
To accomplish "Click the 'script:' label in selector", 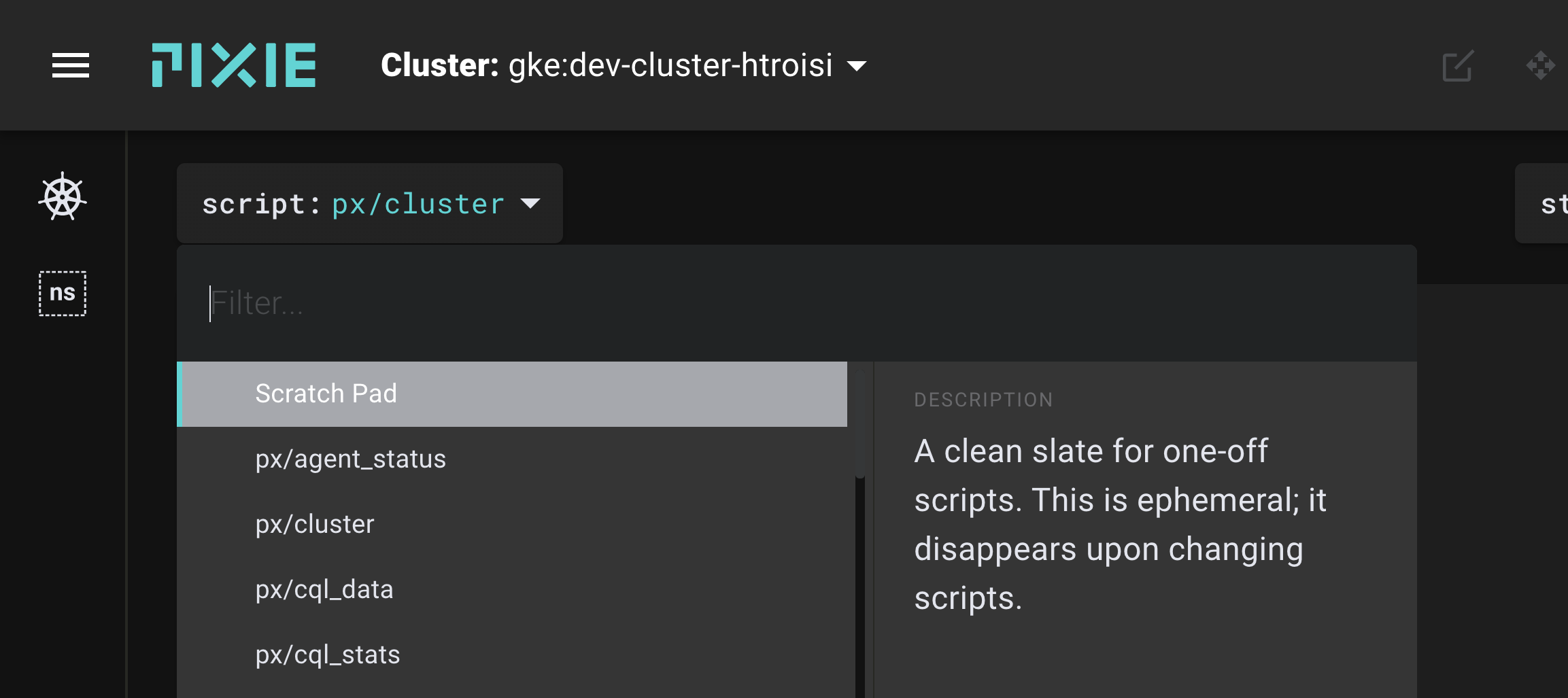I will 261,204.
